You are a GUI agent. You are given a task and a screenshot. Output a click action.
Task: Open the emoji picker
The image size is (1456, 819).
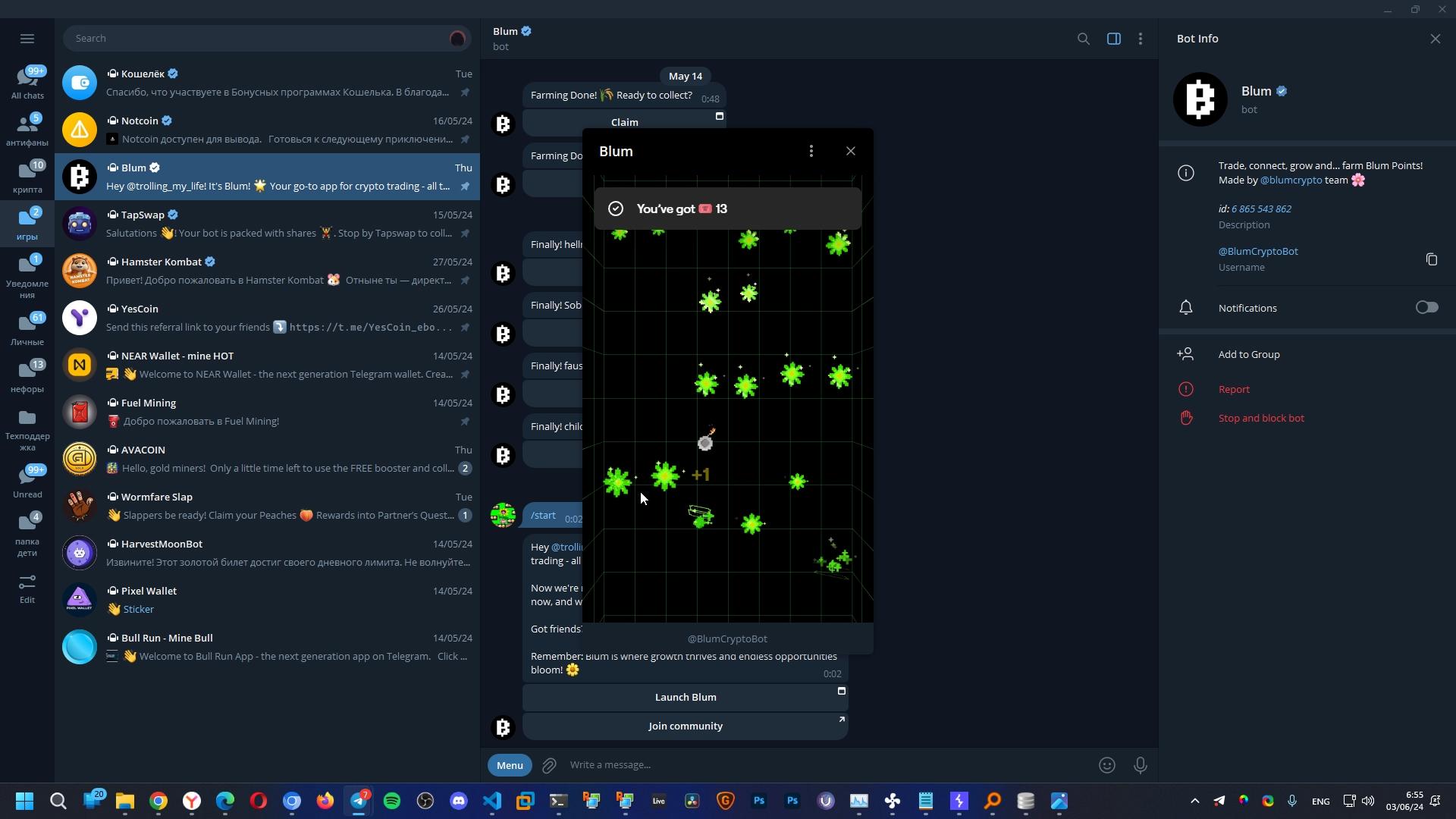pos(1106,765)
